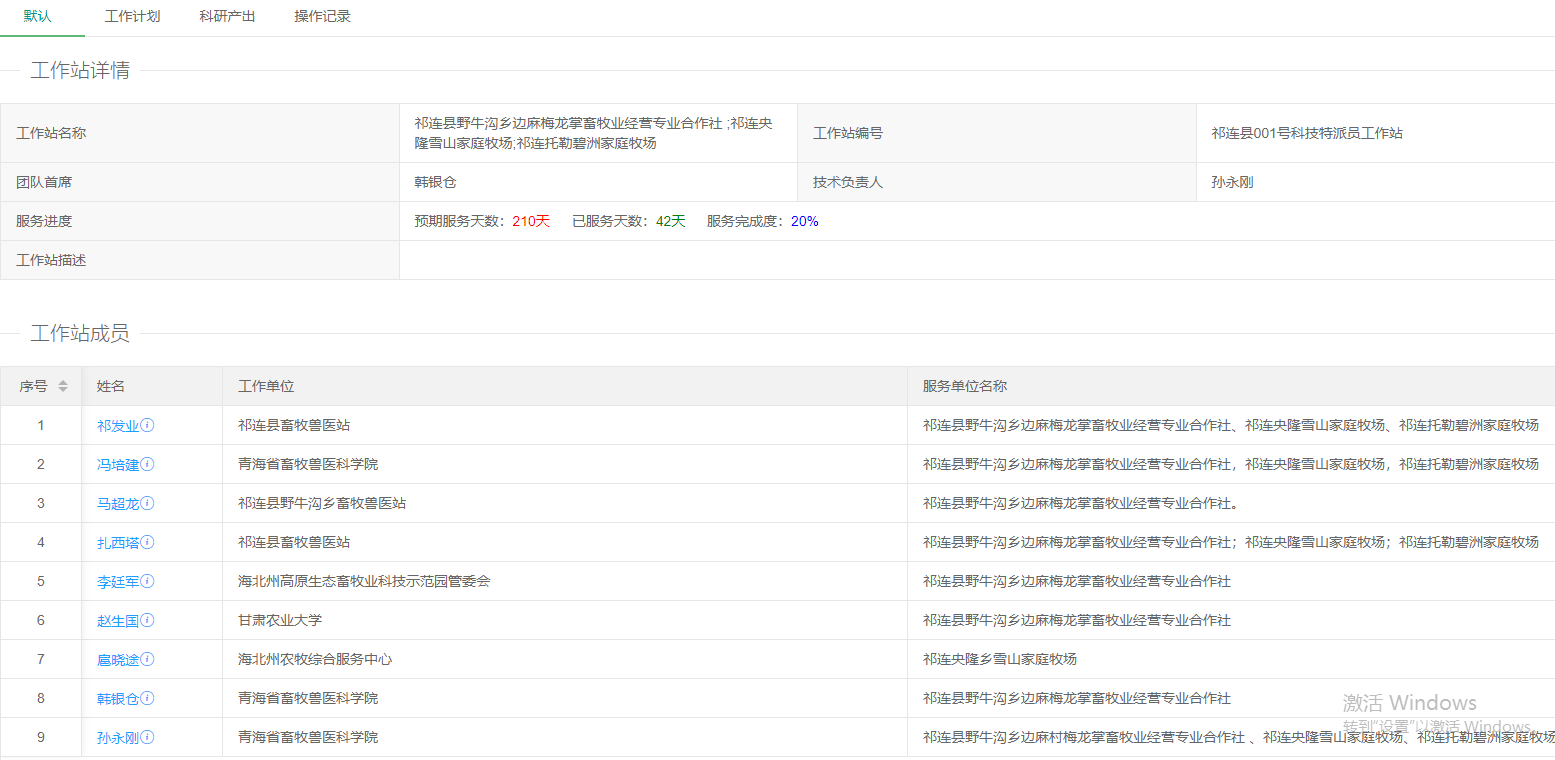This screenshot has width=1555, height=760.
Task: Select row number 7 cell
Action: (41, 659)
